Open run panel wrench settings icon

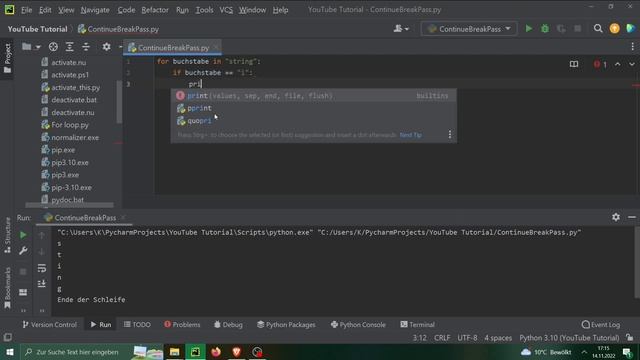(x=23, y=251)
